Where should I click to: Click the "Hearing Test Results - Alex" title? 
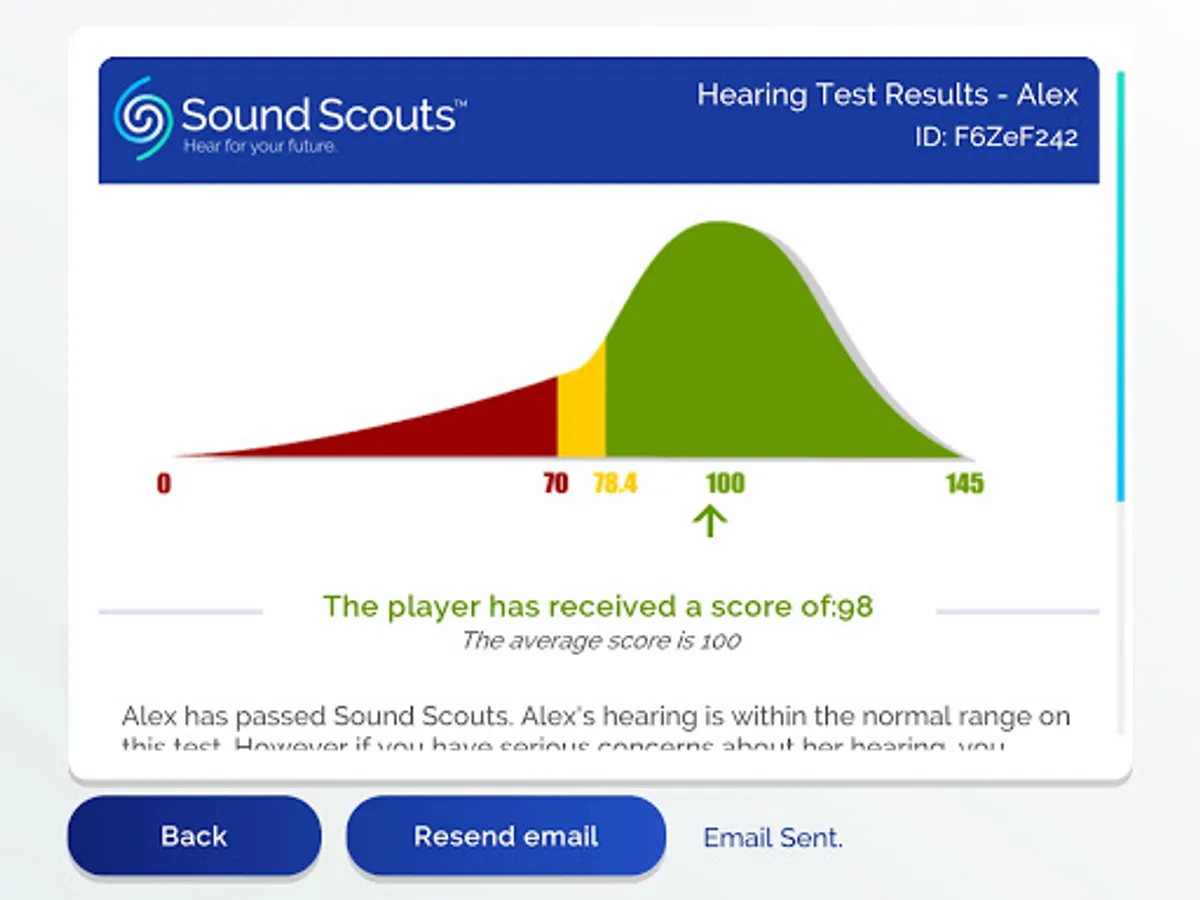(x=887, y=95)
